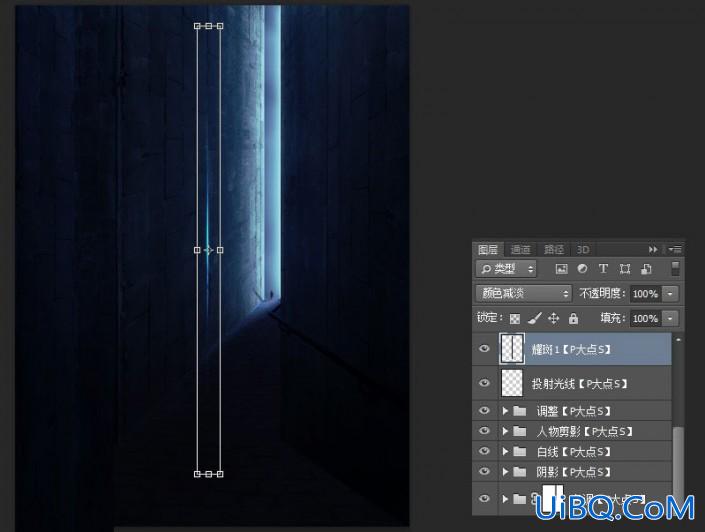The image size is (705, 532).
Task: Filter layers by text type icon
Action: [603, 269]
